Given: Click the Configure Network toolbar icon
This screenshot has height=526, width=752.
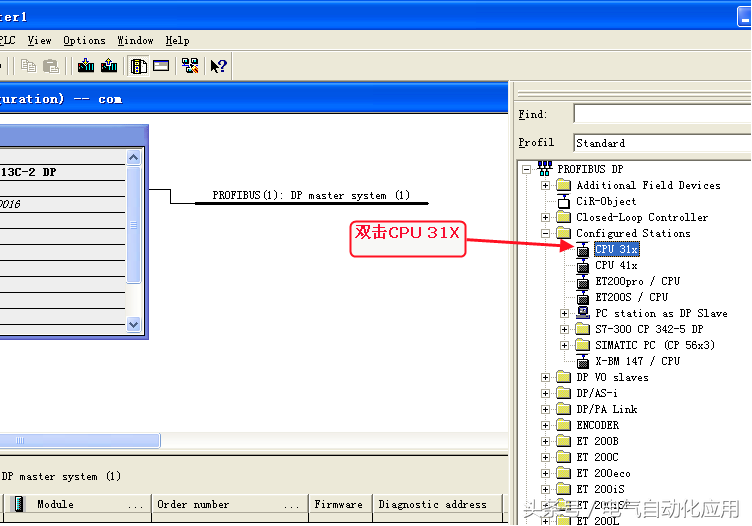Looking at the screenshot, I should [189, 66].
